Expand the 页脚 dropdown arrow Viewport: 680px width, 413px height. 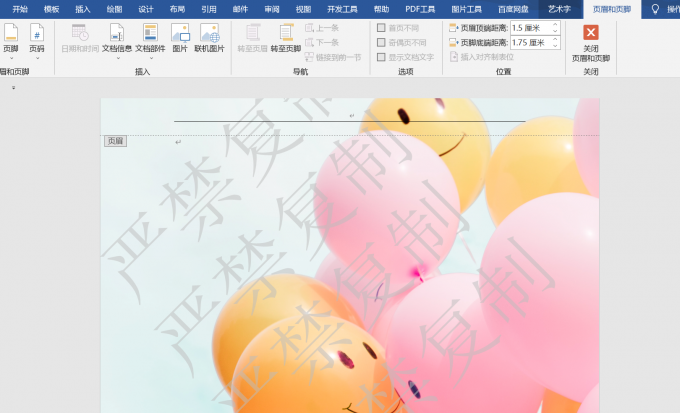point(11,58)
